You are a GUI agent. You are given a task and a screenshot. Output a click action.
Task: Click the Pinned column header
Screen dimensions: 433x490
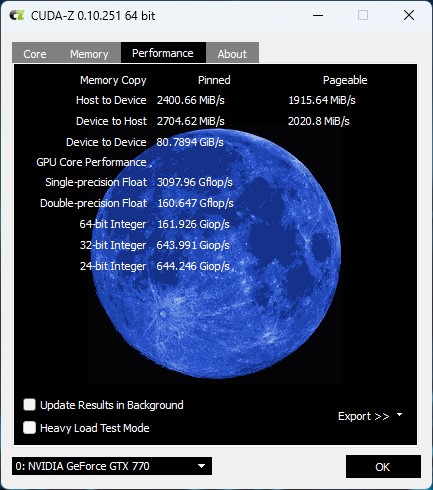click(214, 80)
